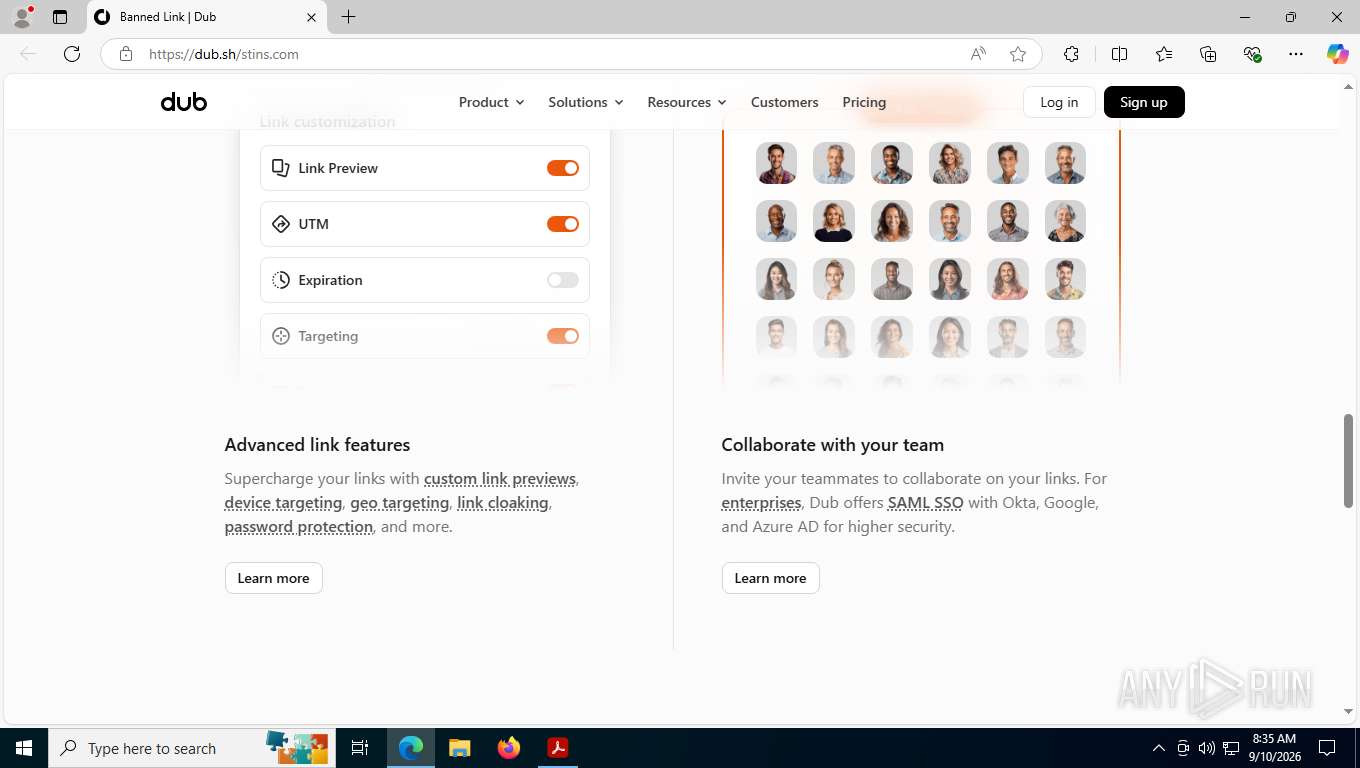Image resolution: width=1360 pixels, height=768 pixels.
Task: Click the scrollbar down arrow
Action: (x=1348, y=711)
